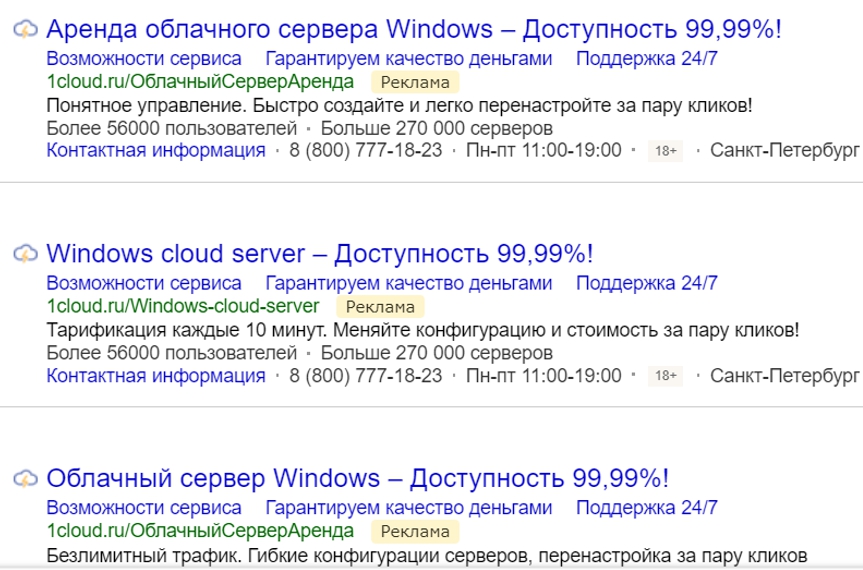
Task: Open 'Гарантируем качество деньгами' under 'Облачный сервер Windows'
Action: tap(408, 507)
